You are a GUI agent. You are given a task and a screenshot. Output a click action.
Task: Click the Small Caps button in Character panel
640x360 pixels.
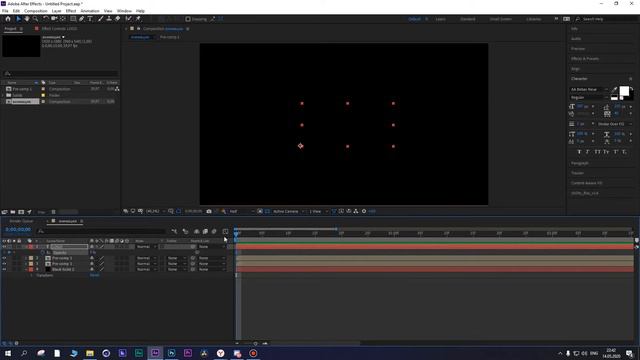click(x=606, y=152)
